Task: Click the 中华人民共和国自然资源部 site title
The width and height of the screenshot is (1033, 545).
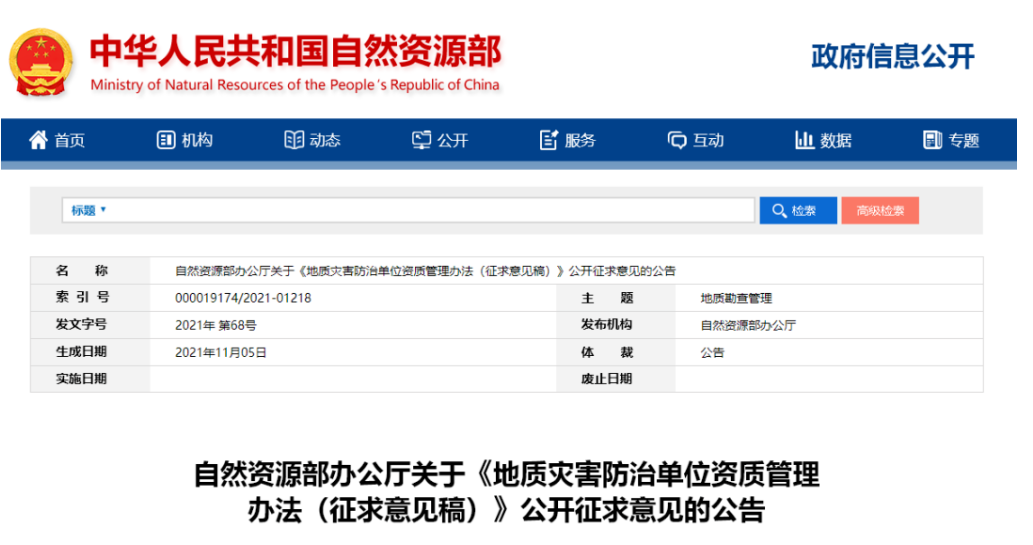Action: pyautogui.click(x=295, y=52)
